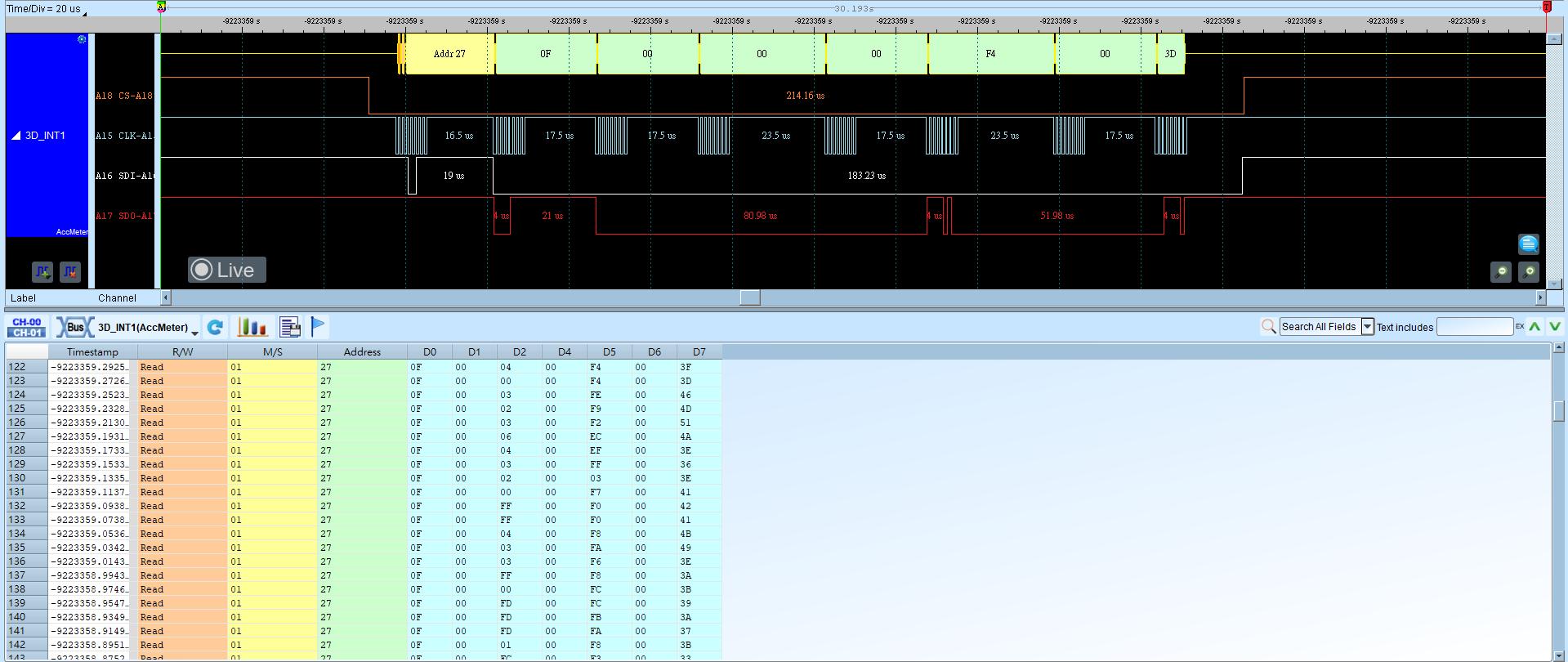Open the 3D_INT1 bus settings gear
The image size is (1568, 662).
pos(82,39)
